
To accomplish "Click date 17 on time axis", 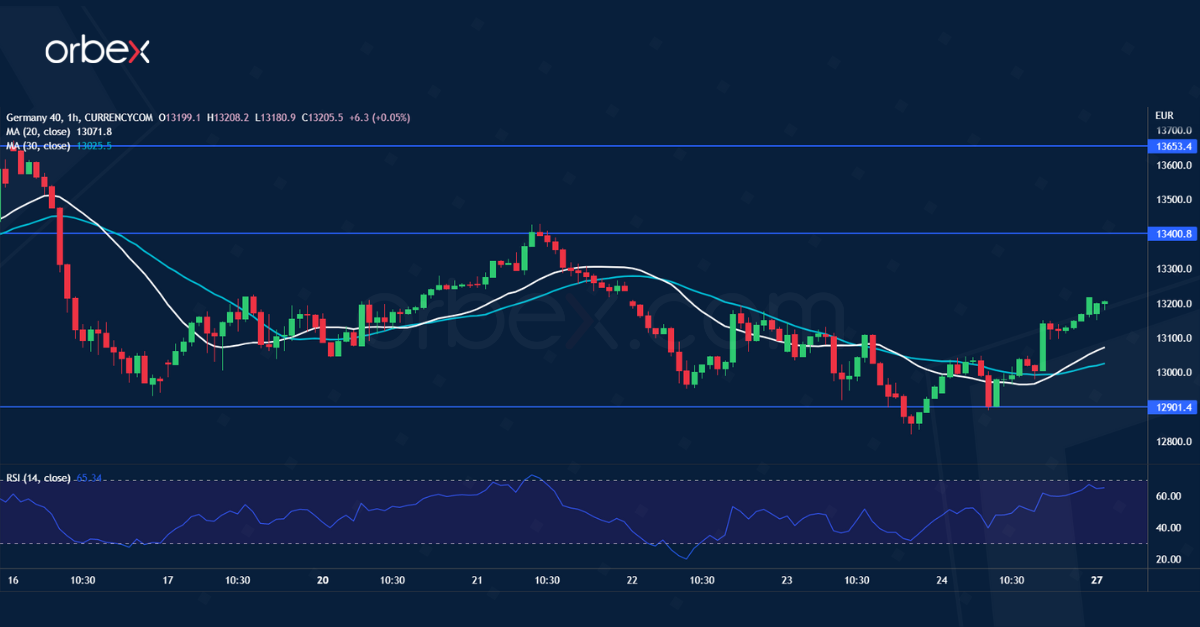I will 167,580.
